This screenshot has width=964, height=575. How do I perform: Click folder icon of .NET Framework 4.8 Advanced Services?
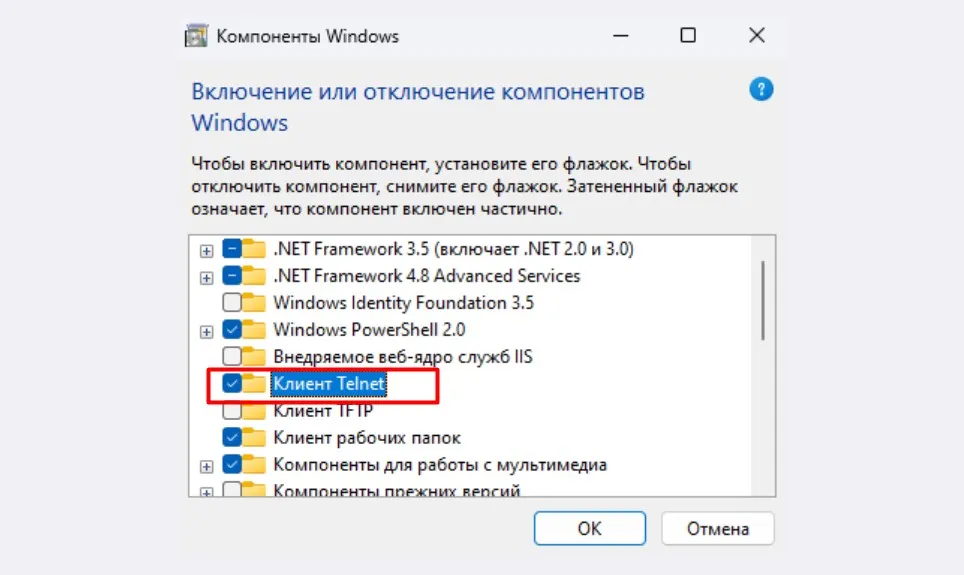[x=253, y=275]
